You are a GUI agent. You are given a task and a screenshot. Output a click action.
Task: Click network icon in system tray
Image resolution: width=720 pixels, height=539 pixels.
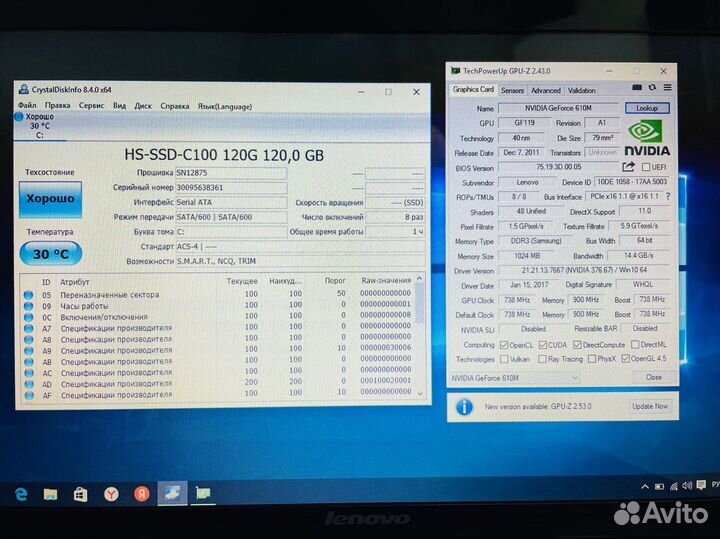[674, 487]
